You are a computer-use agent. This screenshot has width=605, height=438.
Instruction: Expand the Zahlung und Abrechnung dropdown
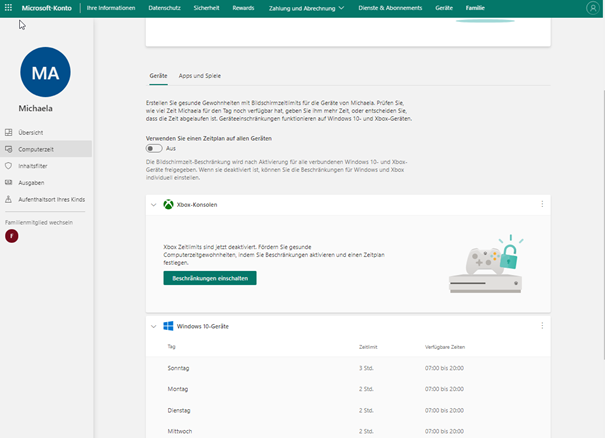[306, 8]
